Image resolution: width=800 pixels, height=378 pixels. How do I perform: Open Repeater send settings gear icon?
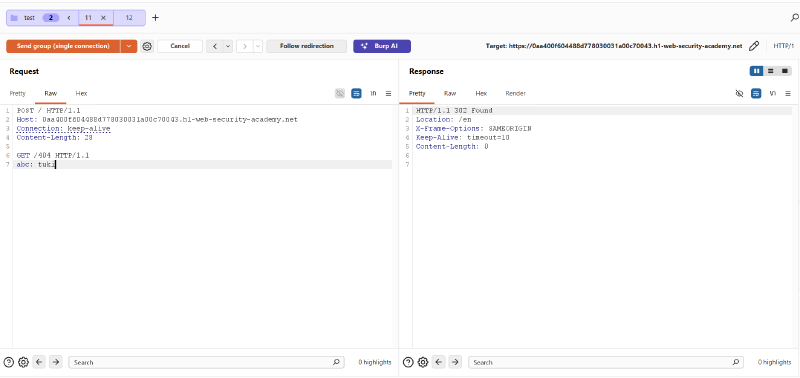coord(147,46)
